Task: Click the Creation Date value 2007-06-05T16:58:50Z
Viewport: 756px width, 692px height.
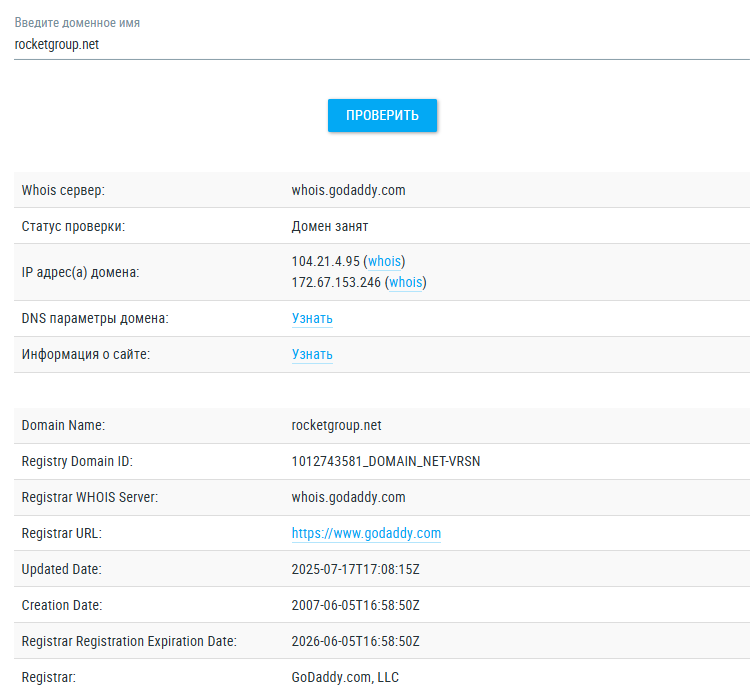Action: 355,606
